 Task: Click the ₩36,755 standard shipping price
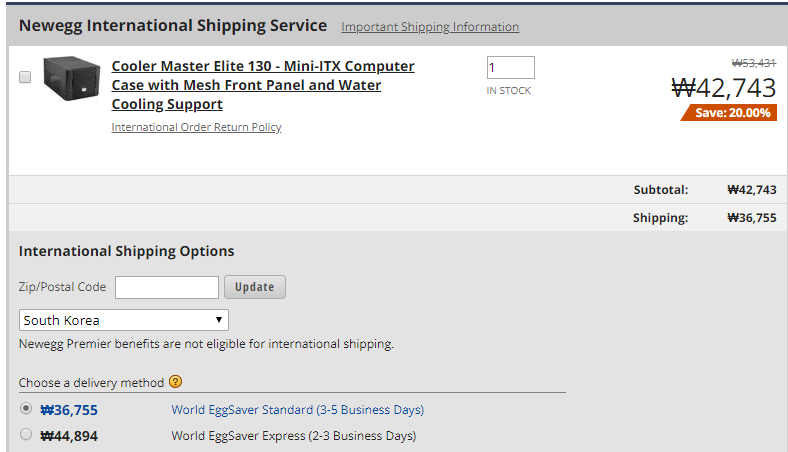[69, 410]
